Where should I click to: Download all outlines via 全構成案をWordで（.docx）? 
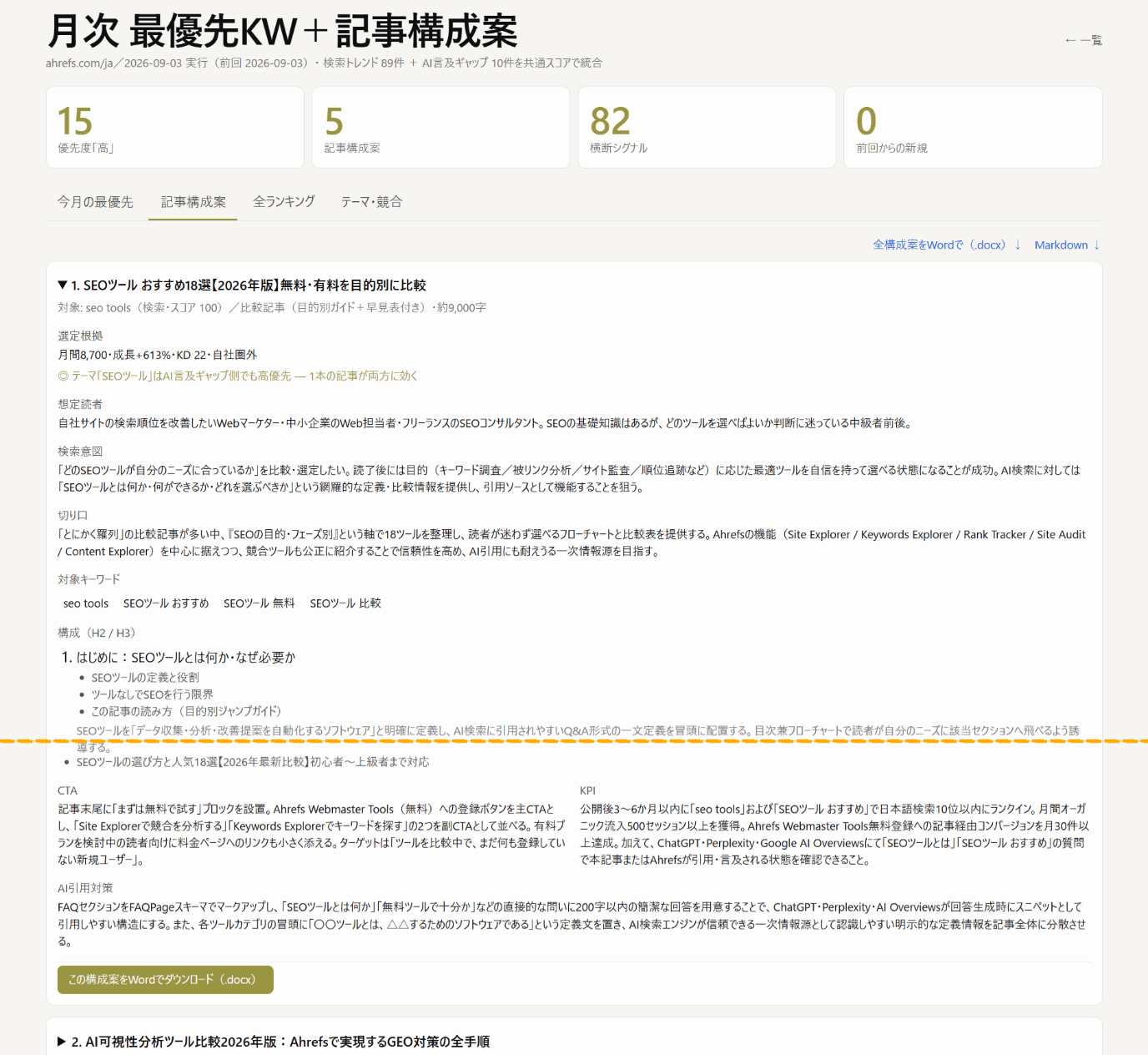coord(947,245)
